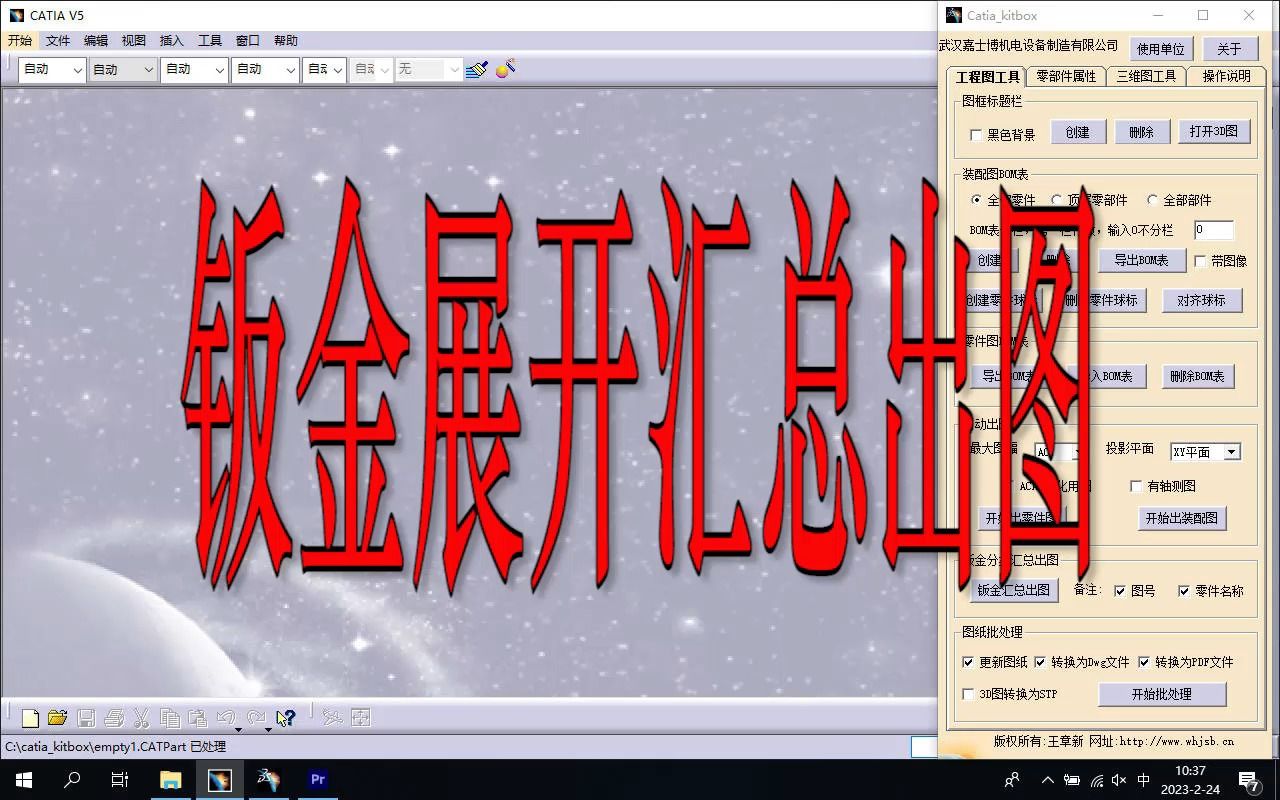
Task: Open the first 自动 dropdown in the toolbar
Action: click(52, 69)
